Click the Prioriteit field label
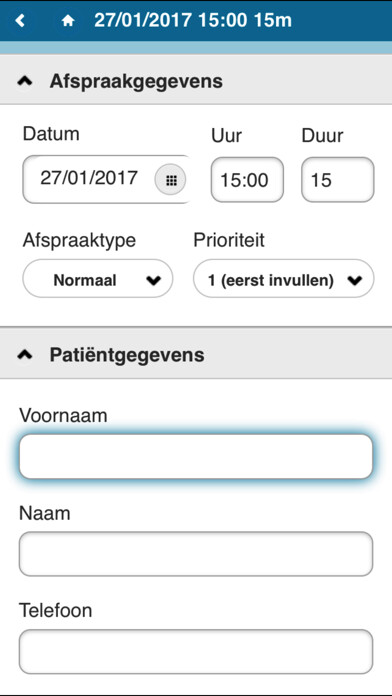Viewport: 392px width, 696px height. coord(229,240)
